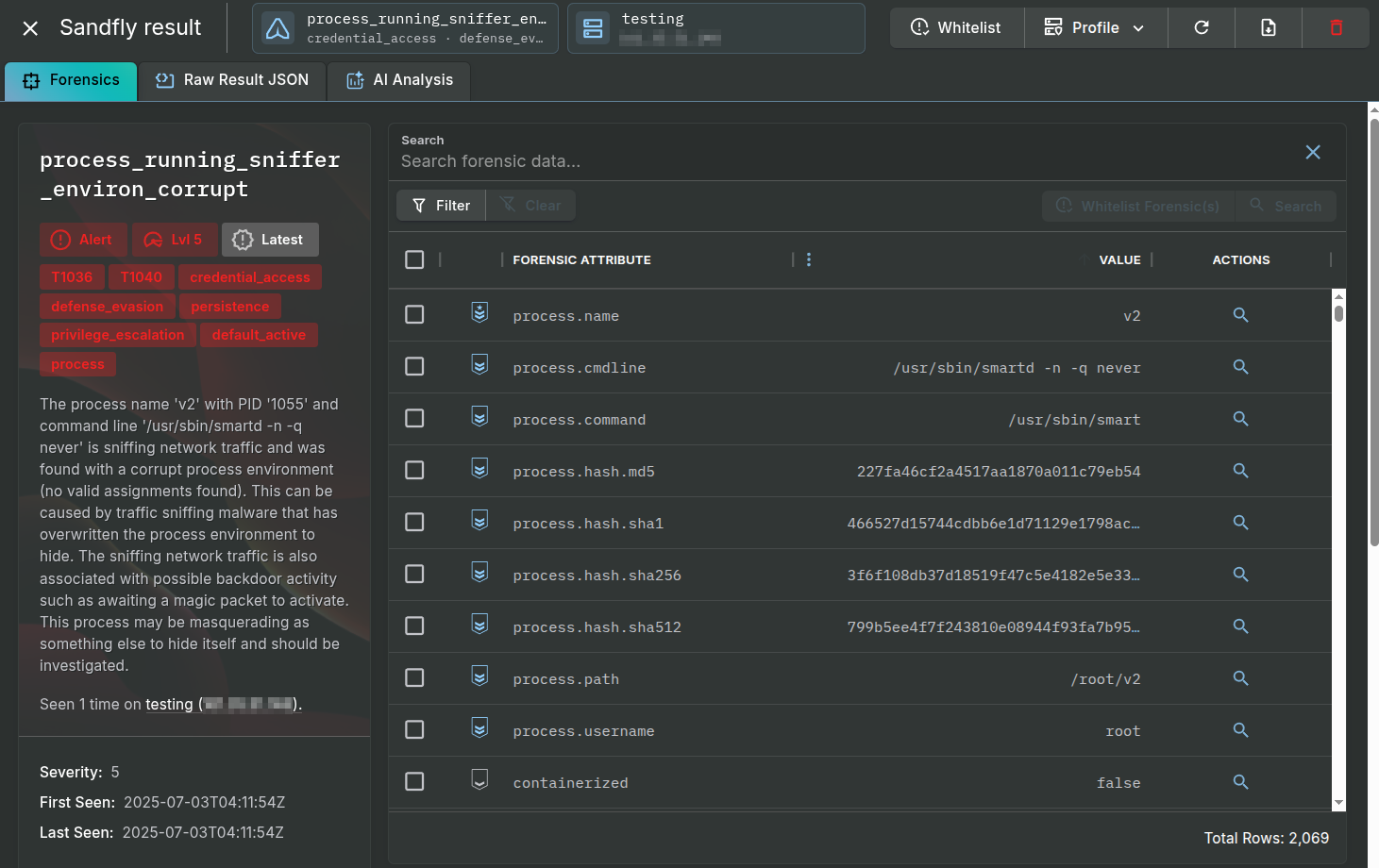Click the download result icon
This screenshot has width=1379, height=868.
click(x=1269, y=27)
